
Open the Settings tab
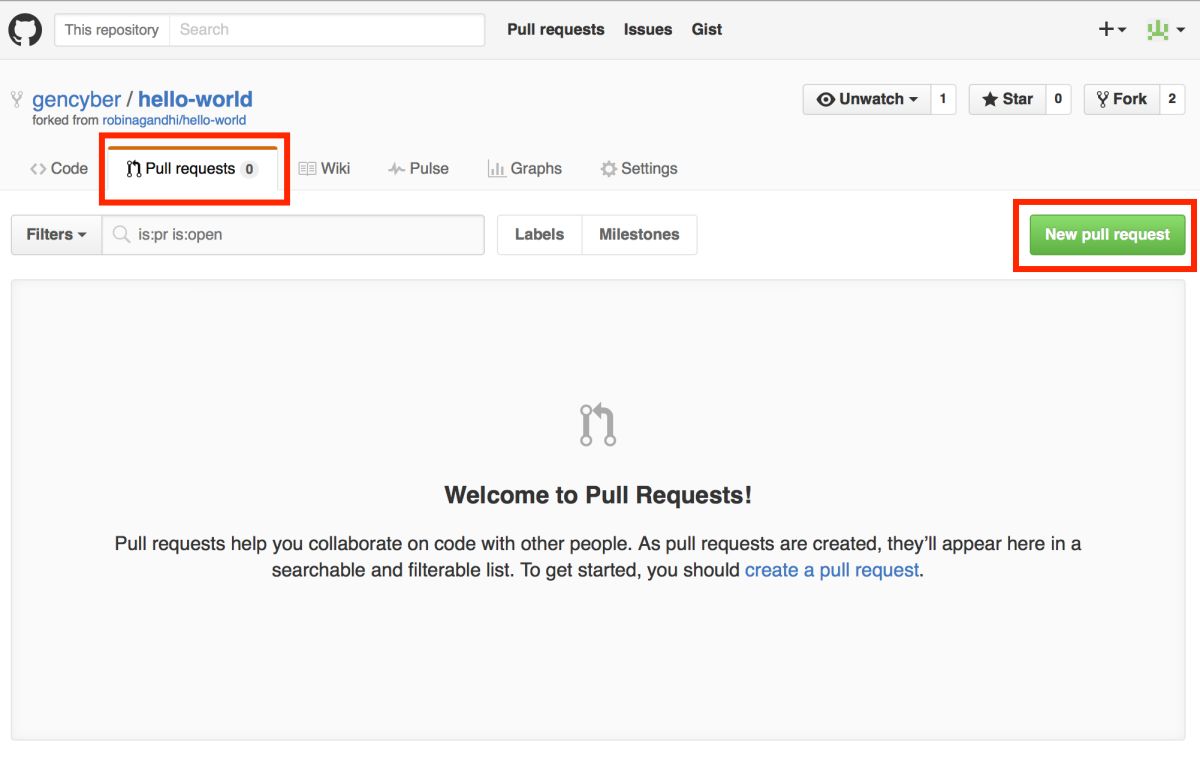(639, 169)
